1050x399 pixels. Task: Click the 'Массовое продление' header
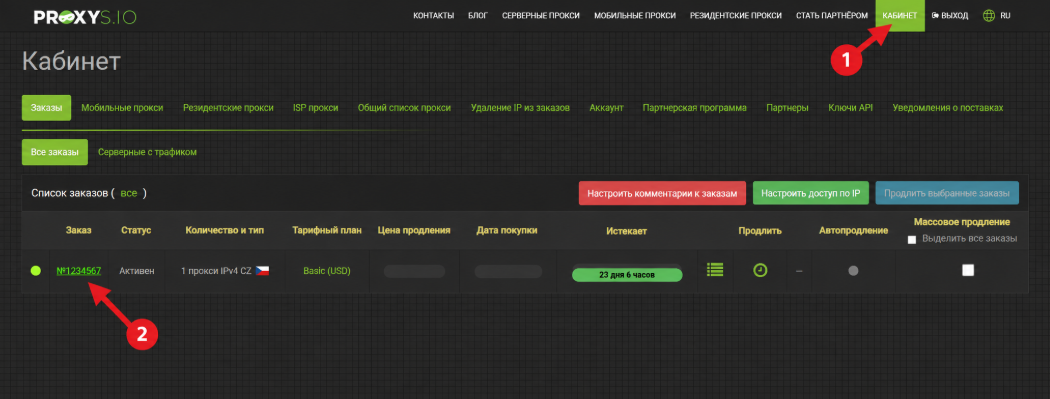pos(962,222)
